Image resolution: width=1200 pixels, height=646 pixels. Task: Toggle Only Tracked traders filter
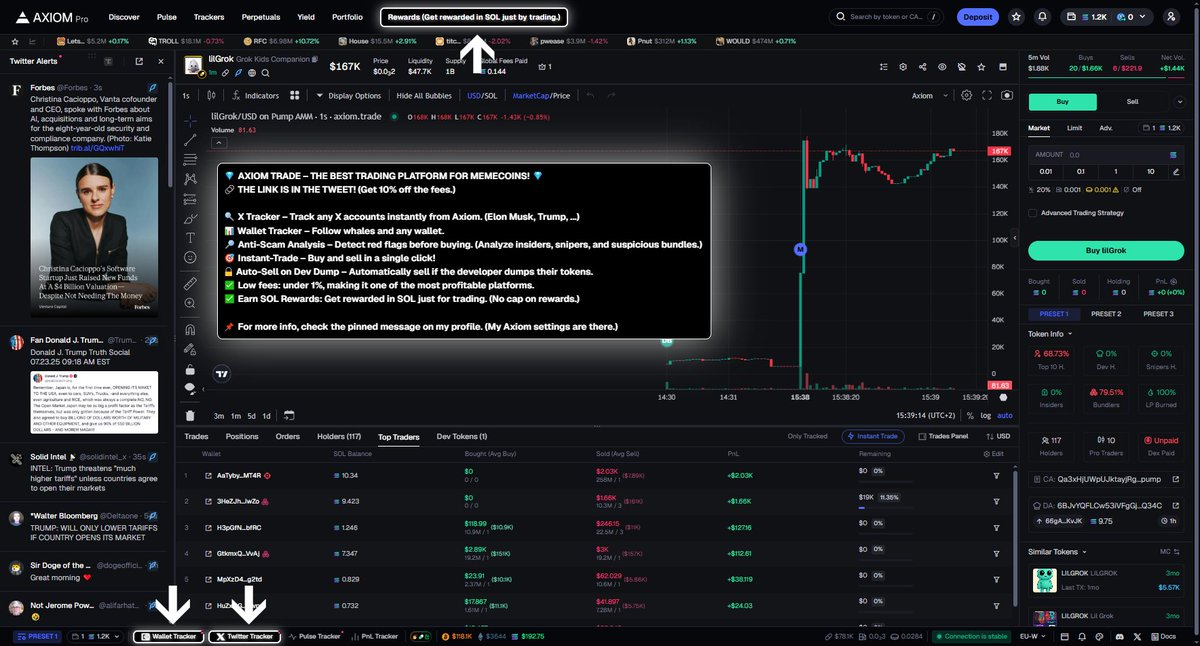tap(807, 436)
